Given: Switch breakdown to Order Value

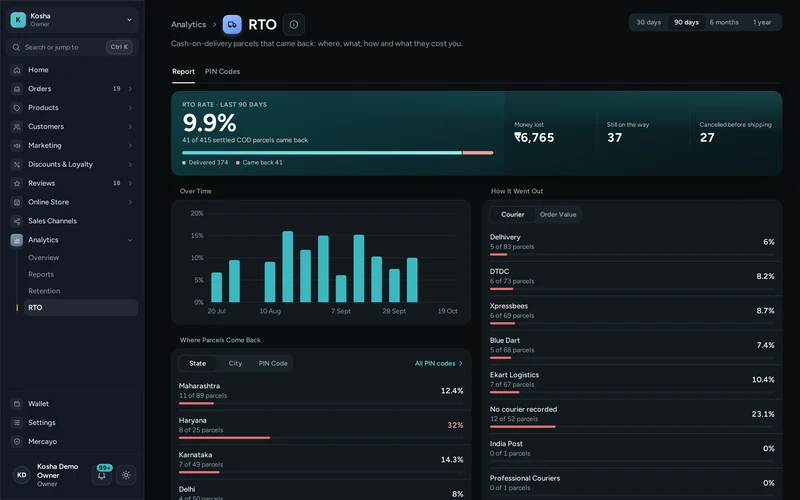Looking at the screenshot, I should tap(558, 215).
